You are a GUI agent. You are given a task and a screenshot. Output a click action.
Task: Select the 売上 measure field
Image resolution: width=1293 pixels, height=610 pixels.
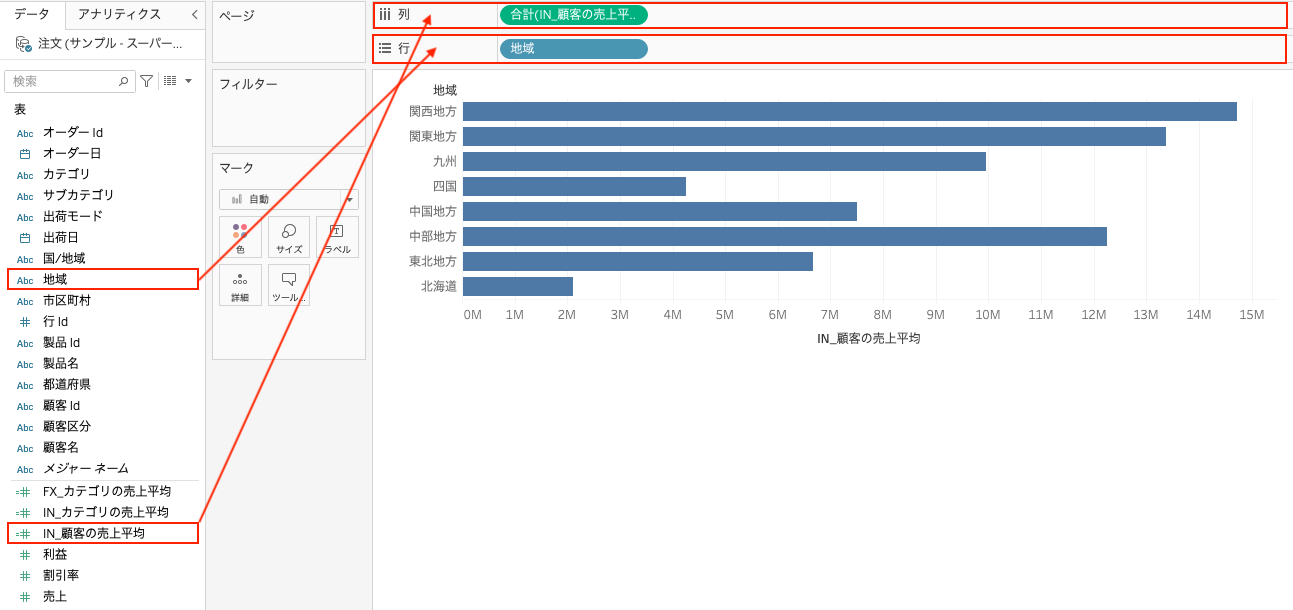[x=55, y=596]
